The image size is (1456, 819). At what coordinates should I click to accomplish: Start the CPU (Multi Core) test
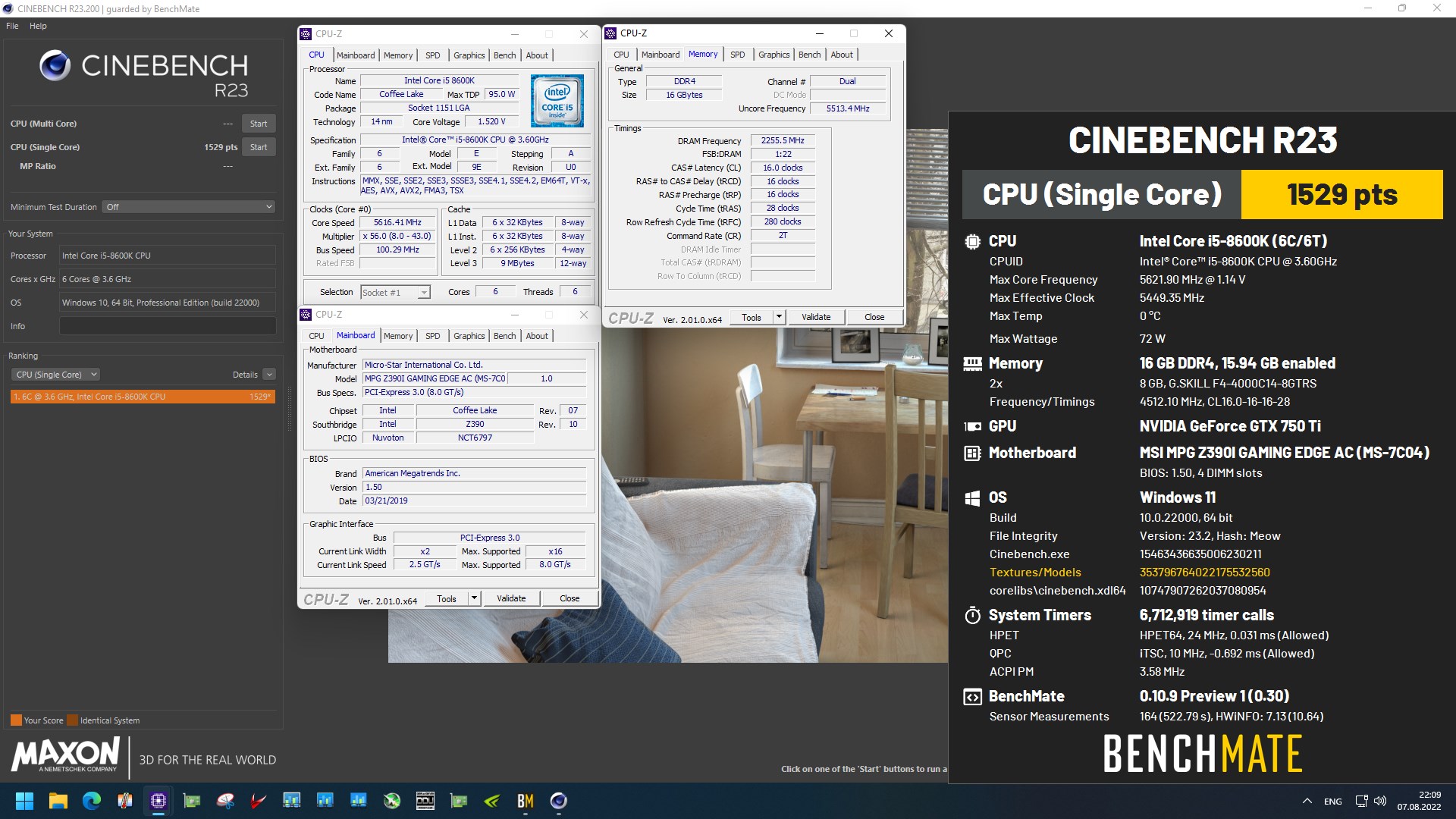point(259,124)
